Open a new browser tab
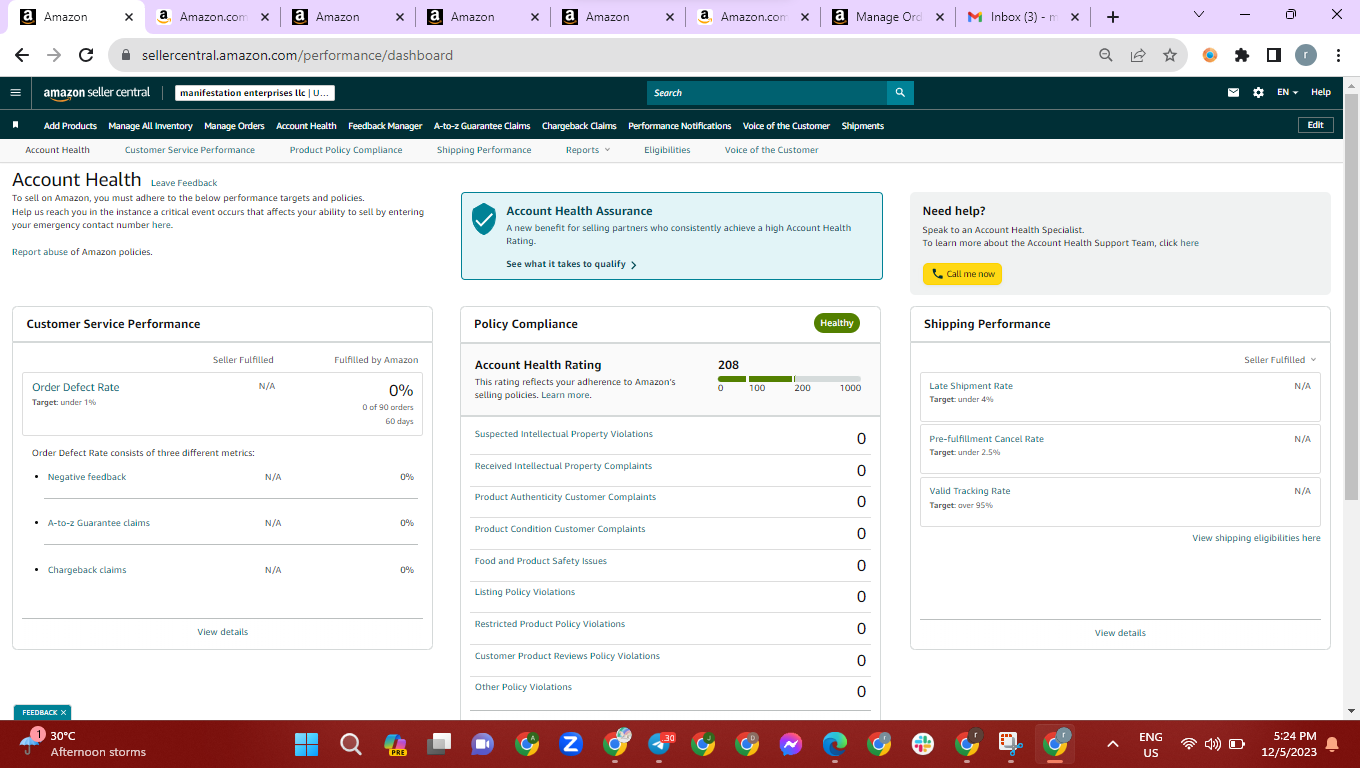 point(1113,17)
